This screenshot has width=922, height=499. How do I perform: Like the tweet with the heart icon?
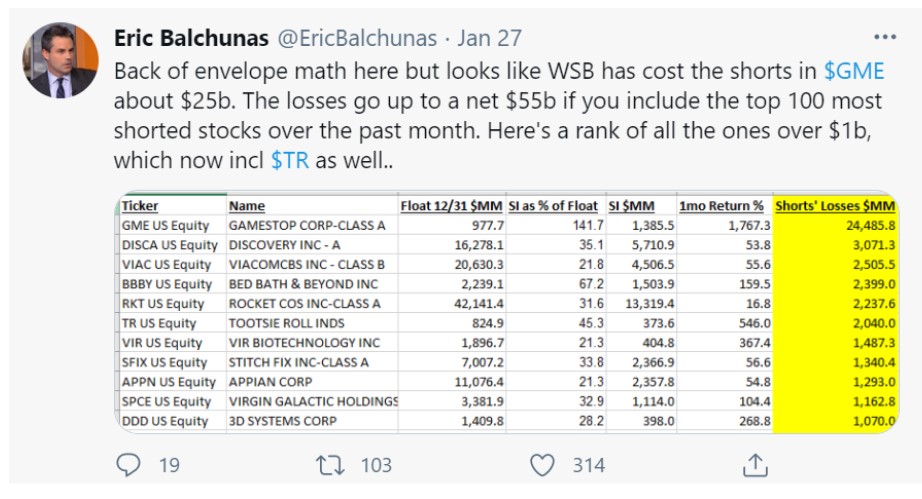click(x=542, y=465)
